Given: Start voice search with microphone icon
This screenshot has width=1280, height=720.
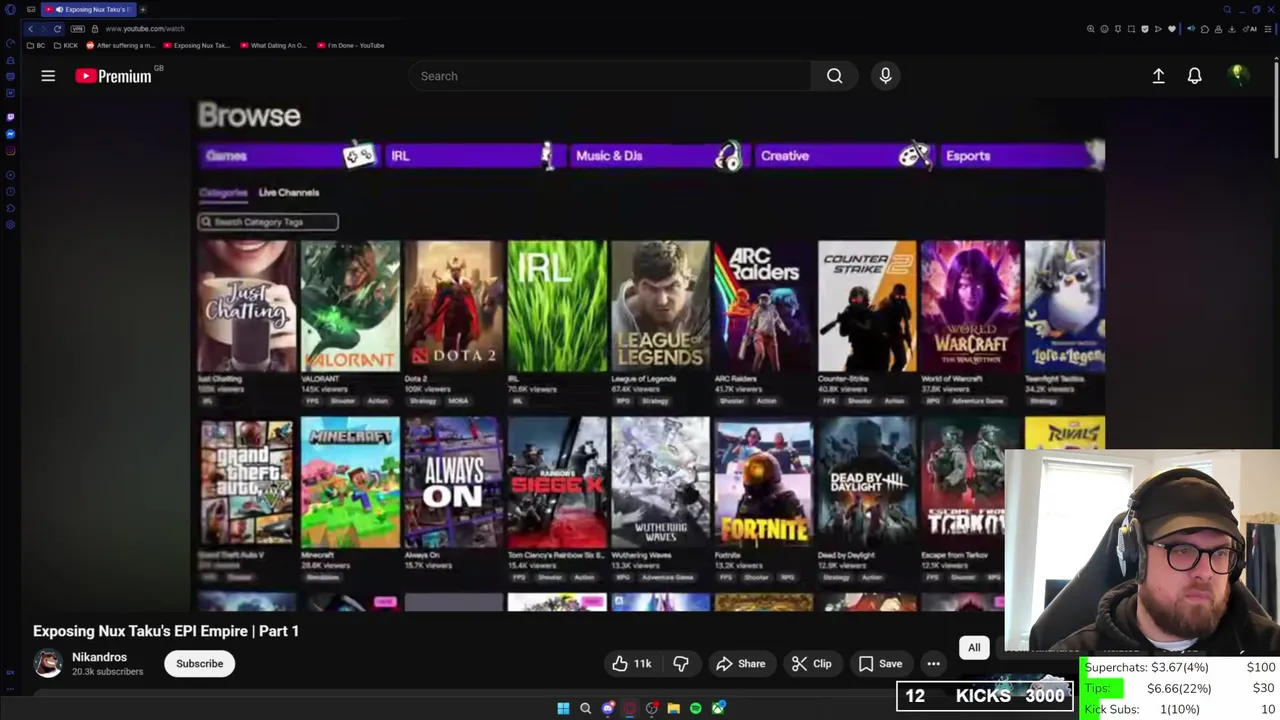Looking at the screenshot, I should 885,76.
